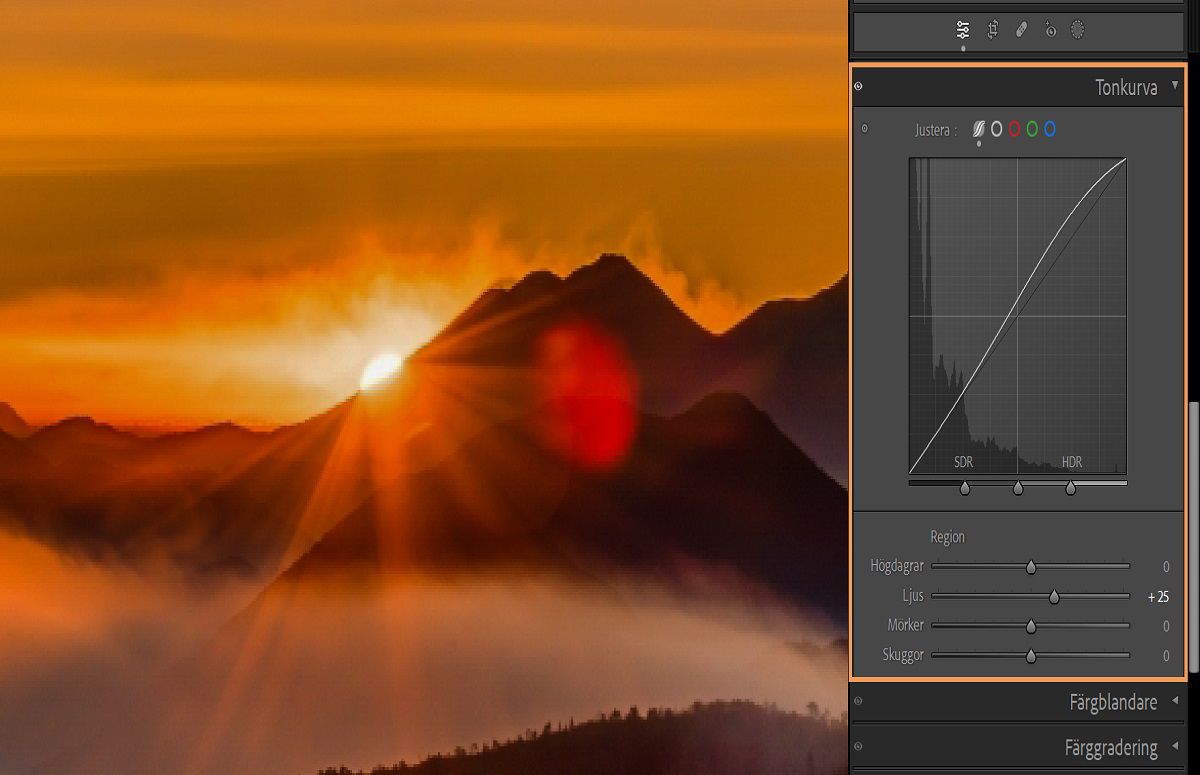Click the Högdagrar label
This screenshot has width=1200, height=775.
[x=897, y=567]
